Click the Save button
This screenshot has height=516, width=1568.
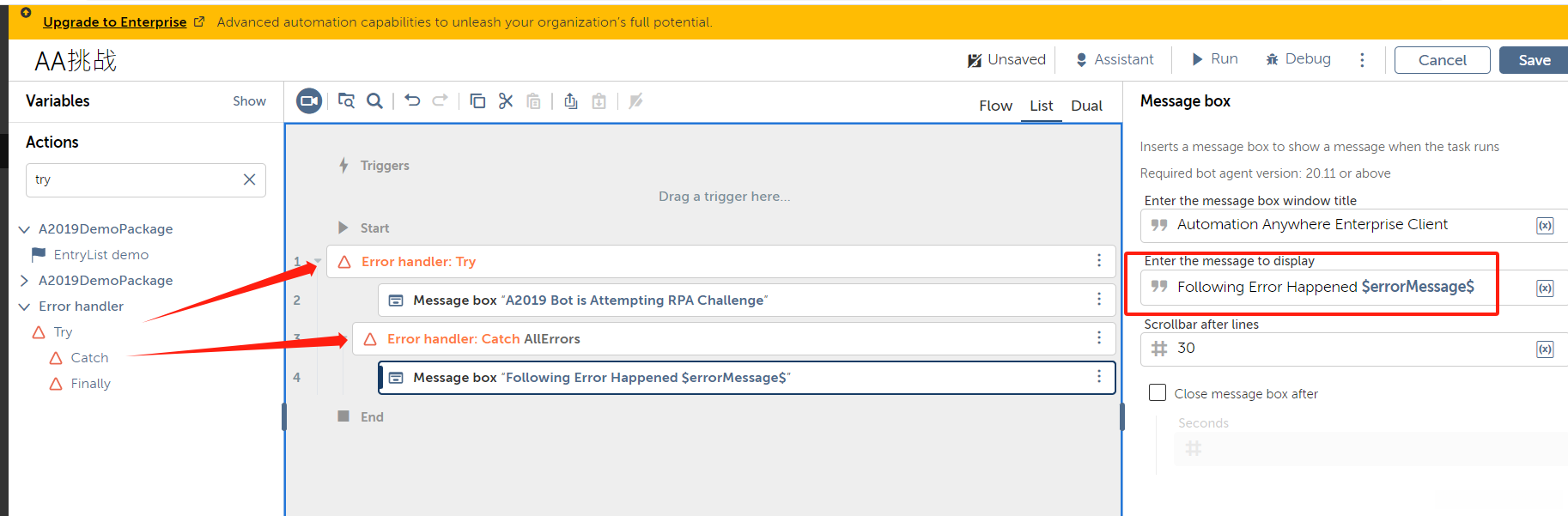pyautogui.click(x=1534, y=60)
